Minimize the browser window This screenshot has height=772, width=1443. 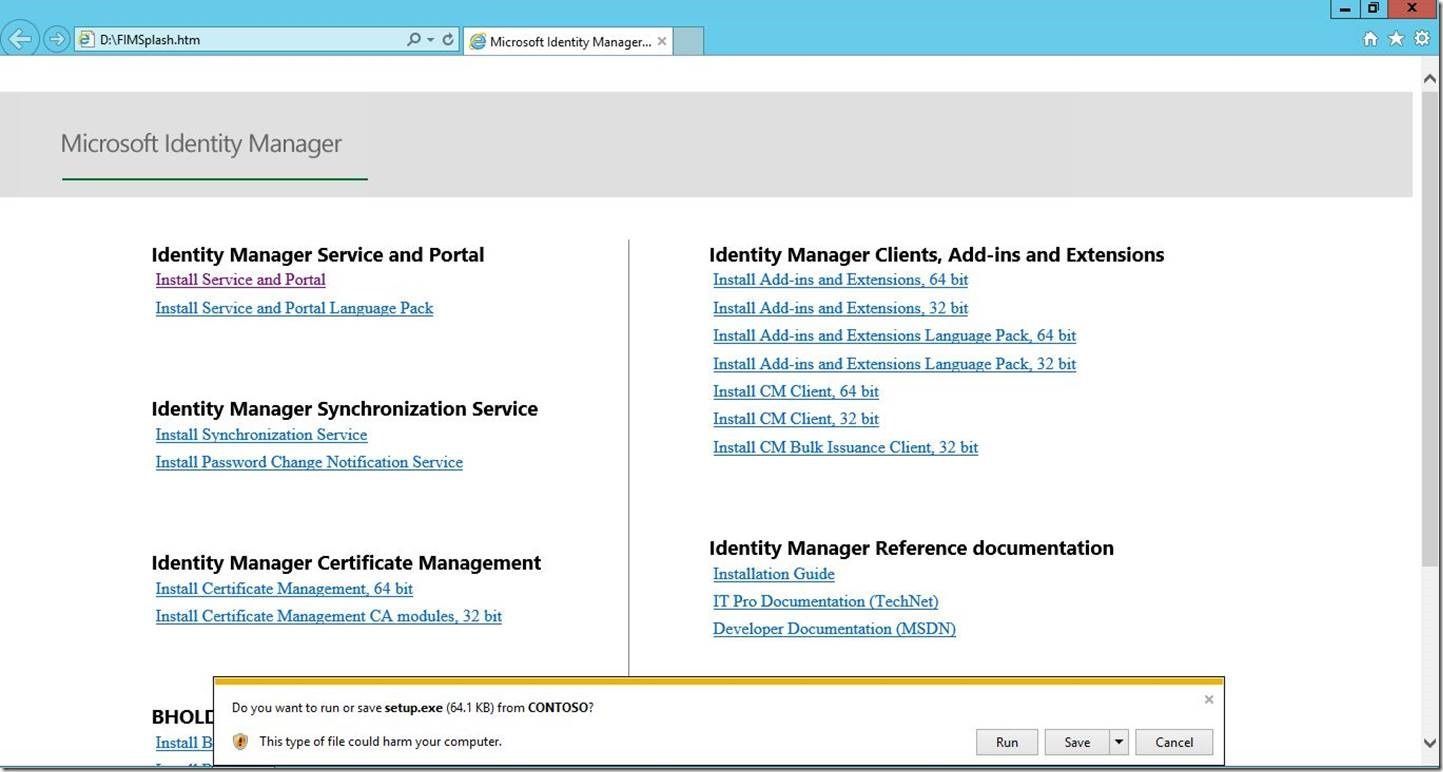(x=1345, y=9)
